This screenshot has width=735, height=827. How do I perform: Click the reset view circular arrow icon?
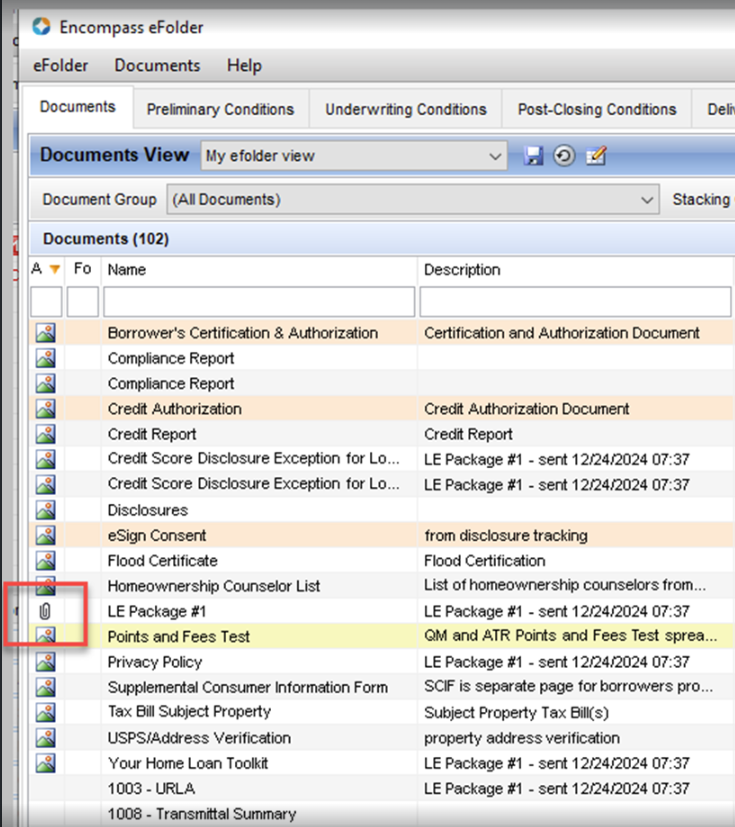[x=564, y=156]
